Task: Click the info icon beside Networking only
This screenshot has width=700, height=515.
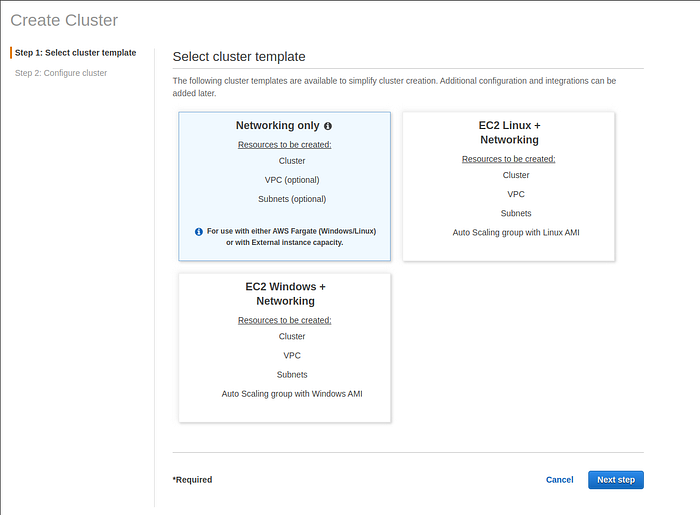Action: coord(328,126)
